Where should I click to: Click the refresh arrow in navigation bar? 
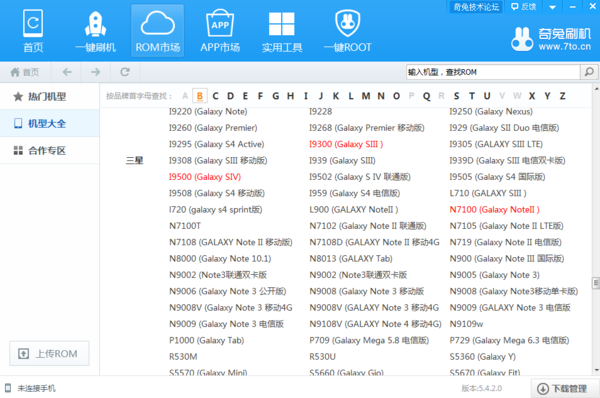click(125, 72)
